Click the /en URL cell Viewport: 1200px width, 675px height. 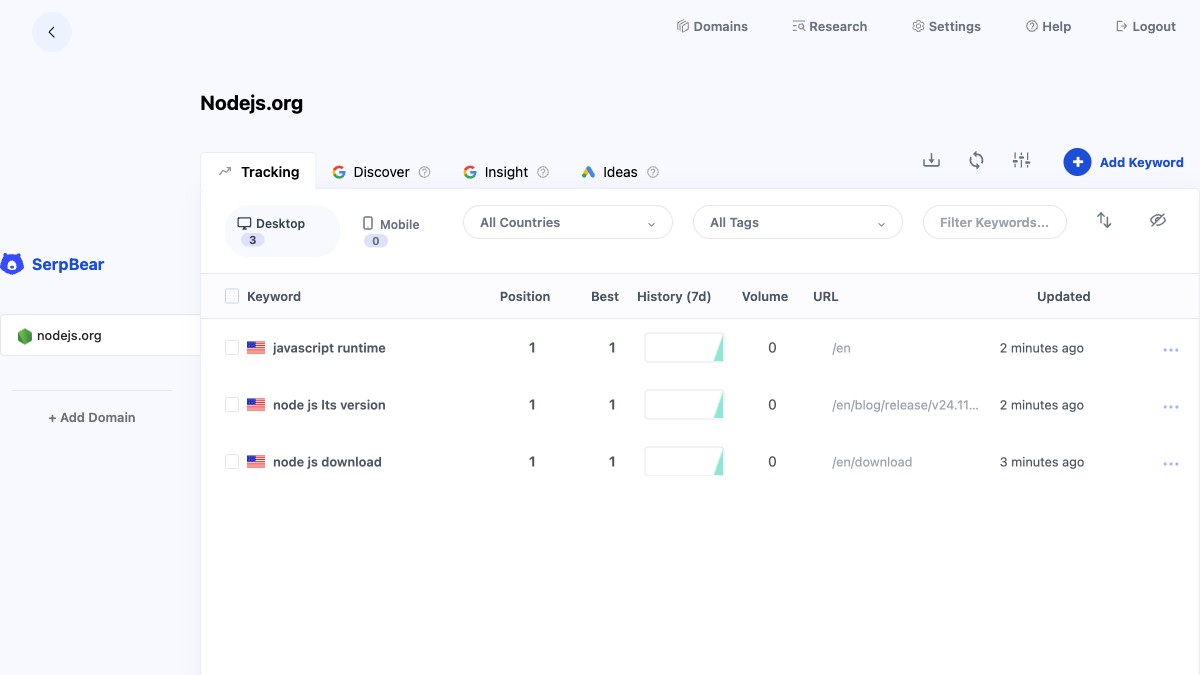[x=841, y=348]
